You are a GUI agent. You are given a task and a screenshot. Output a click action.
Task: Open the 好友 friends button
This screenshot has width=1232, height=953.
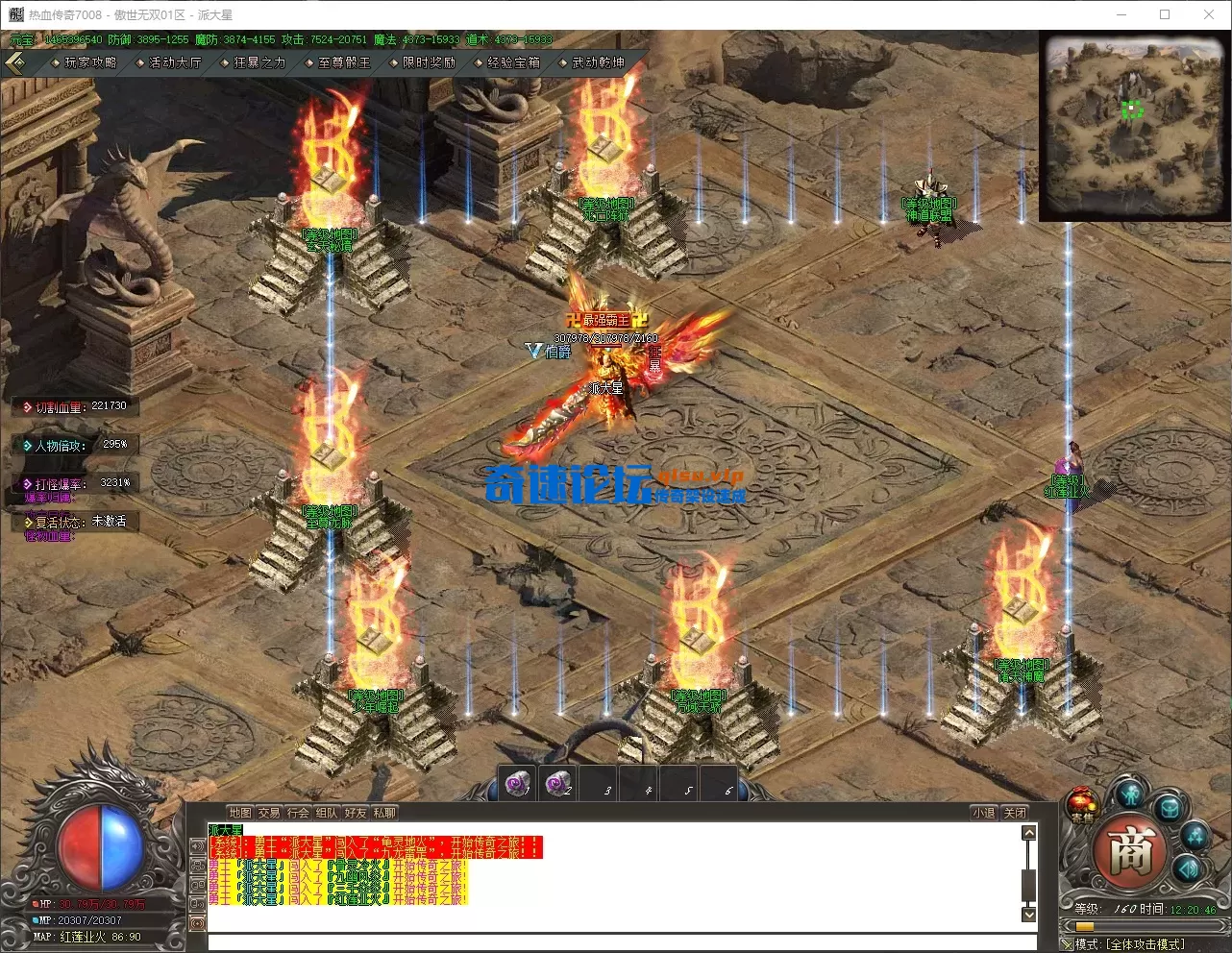click(356, 813)
